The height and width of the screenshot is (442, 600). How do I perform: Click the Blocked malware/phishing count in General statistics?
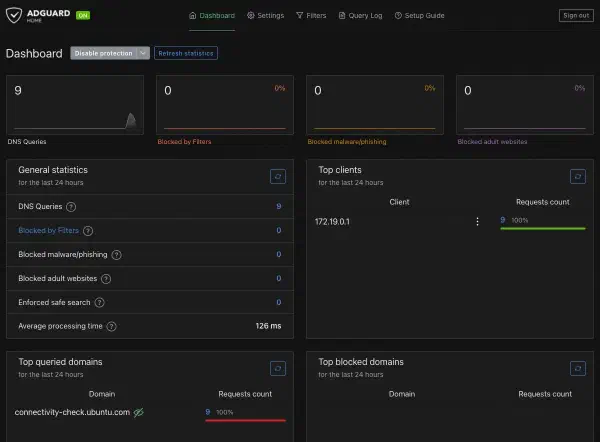point(279,254)
